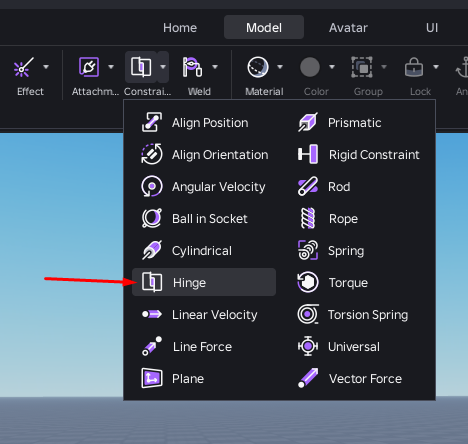The image size is (468, 444).
Task: Open the Material dropdown arrow
Action: pyautogui.click(x=280, y=67)
